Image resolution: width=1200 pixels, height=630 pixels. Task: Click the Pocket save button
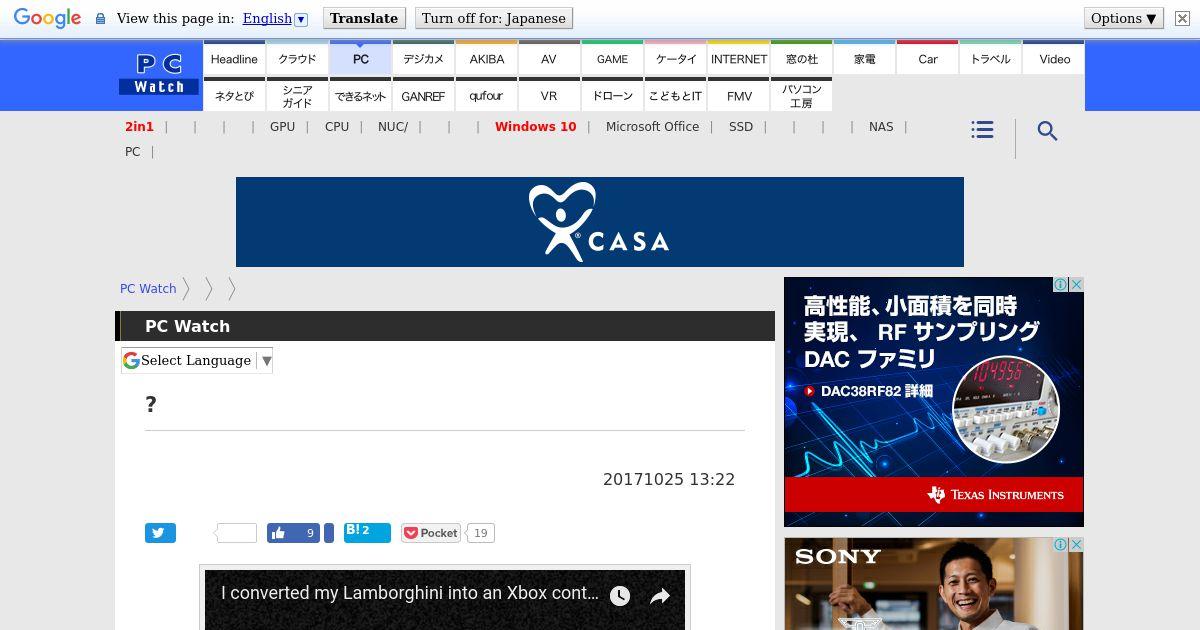[x=431, y=533]
